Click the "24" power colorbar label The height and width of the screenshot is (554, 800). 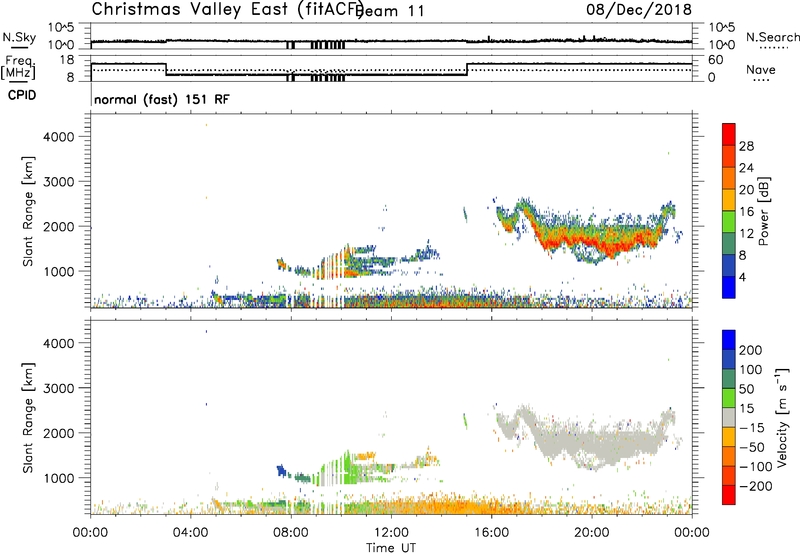[746, 168]
